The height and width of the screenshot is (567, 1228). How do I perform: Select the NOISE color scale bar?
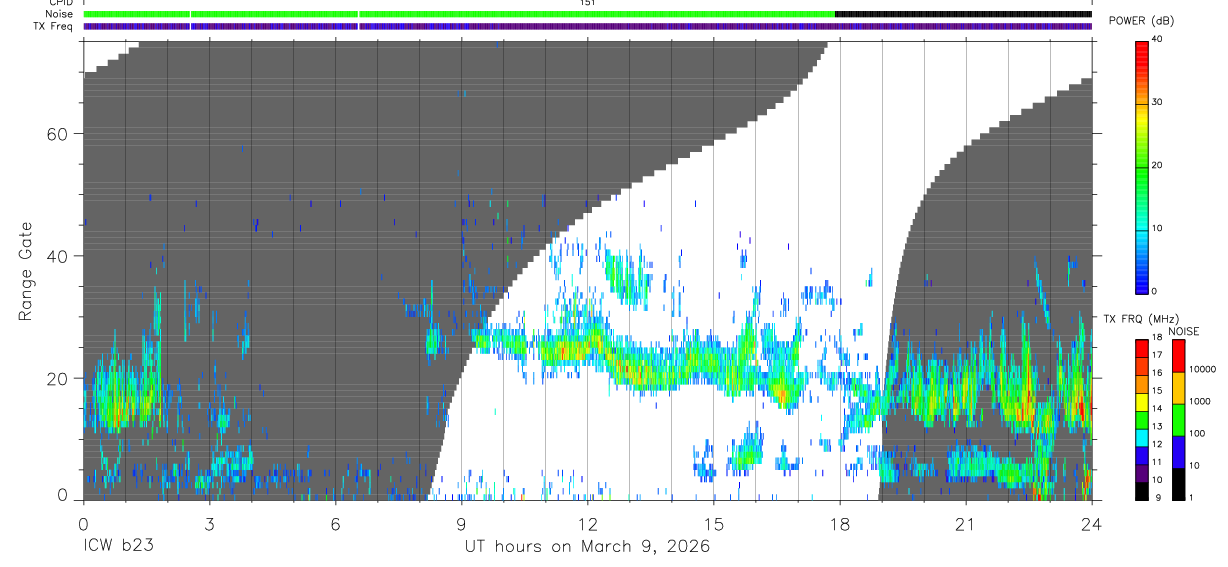coord(1178,419)
